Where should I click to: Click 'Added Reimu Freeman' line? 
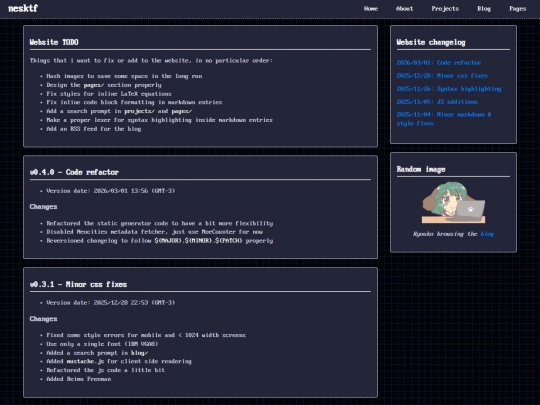tap(79, 379)
